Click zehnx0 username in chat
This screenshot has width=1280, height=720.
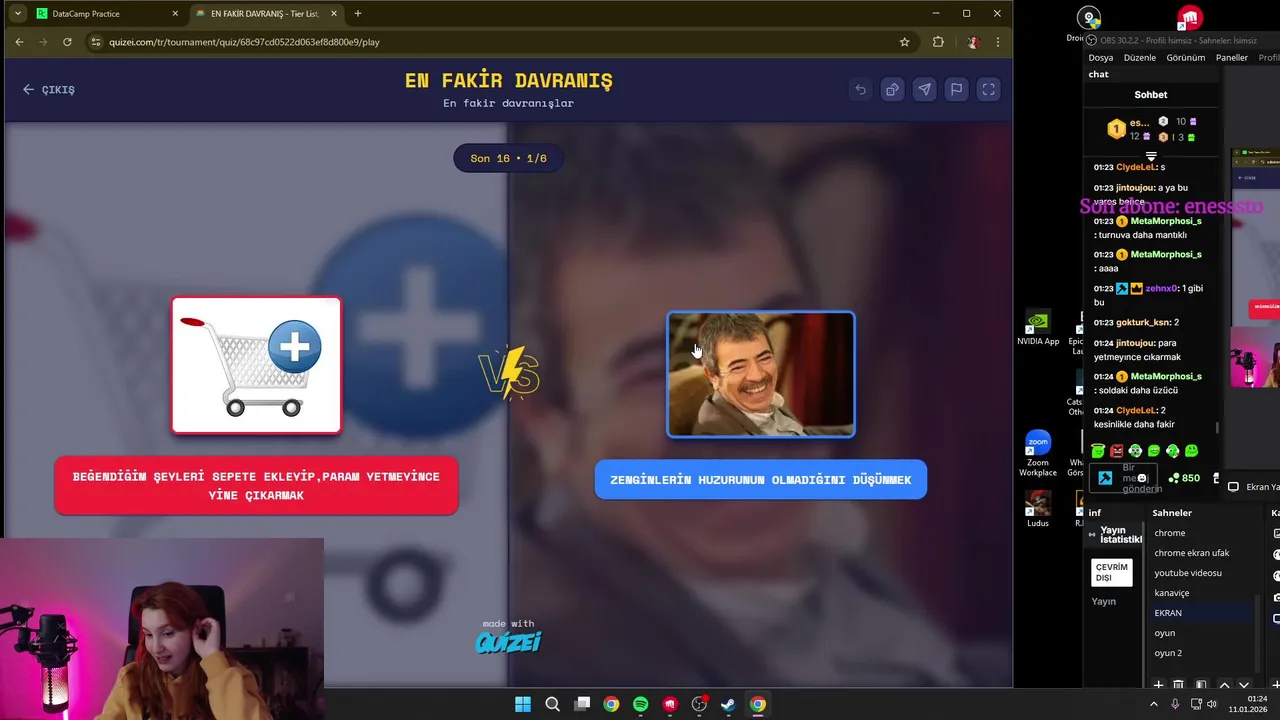1162,288
